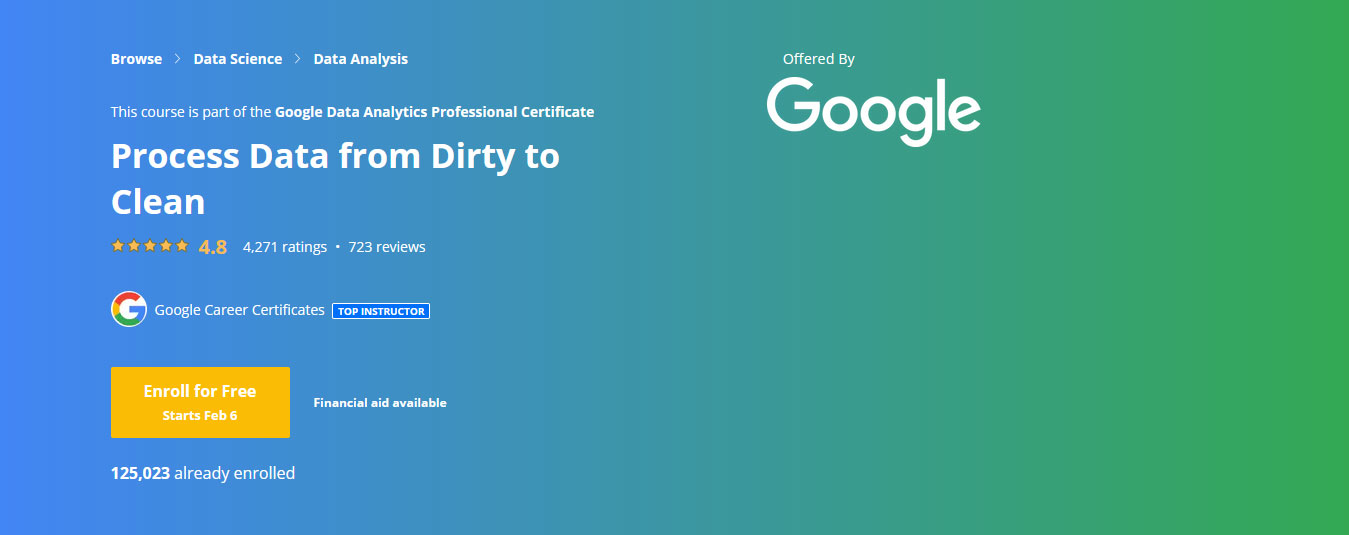Click the 4,271 ratings text
This screenshot has width=1349, height=535.
(285, 247)
